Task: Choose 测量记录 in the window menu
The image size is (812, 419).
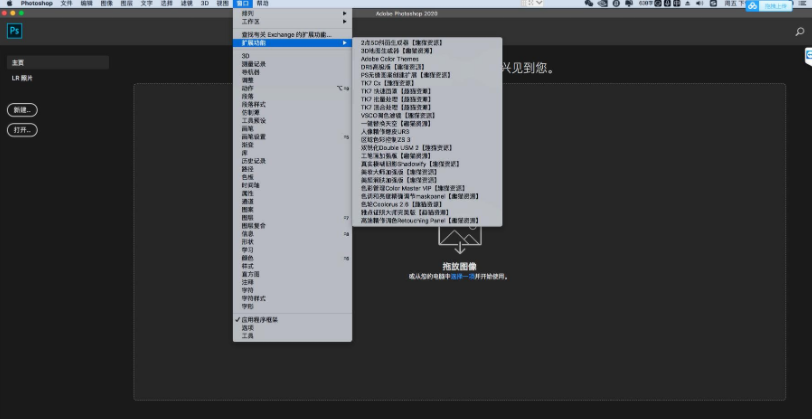Action: click(292, 64)
